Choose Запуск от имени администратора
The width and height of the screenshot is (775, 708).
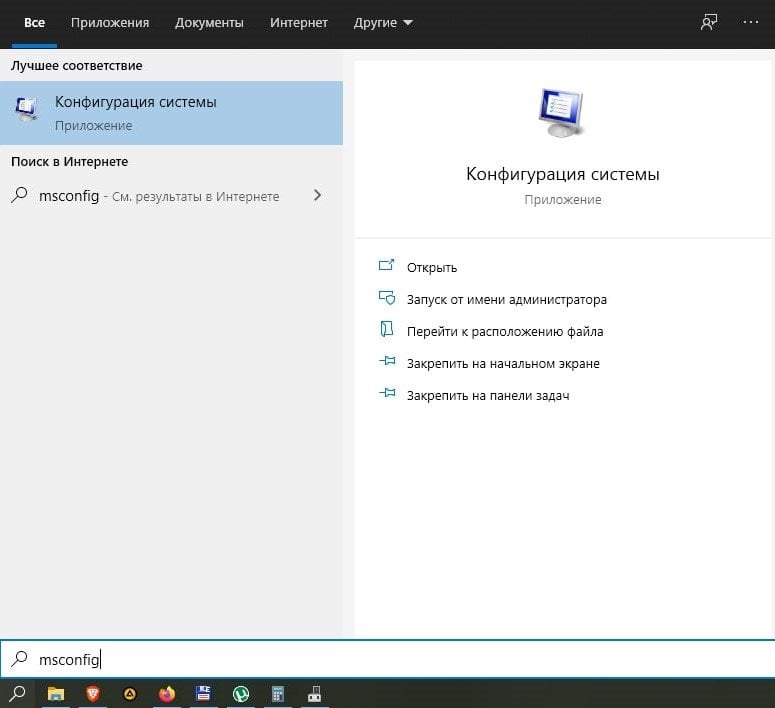coord(507,300)
